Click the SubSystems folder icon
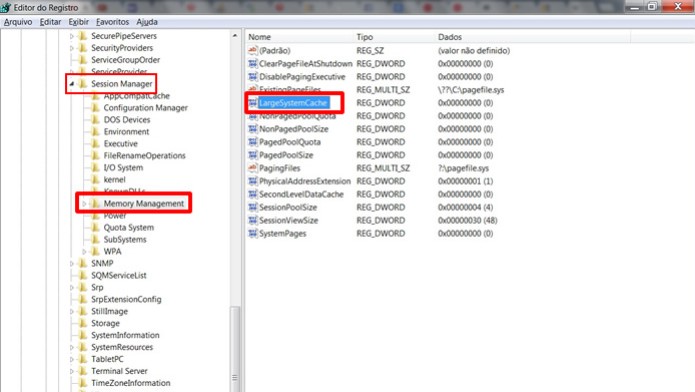 tap(95, 239)
